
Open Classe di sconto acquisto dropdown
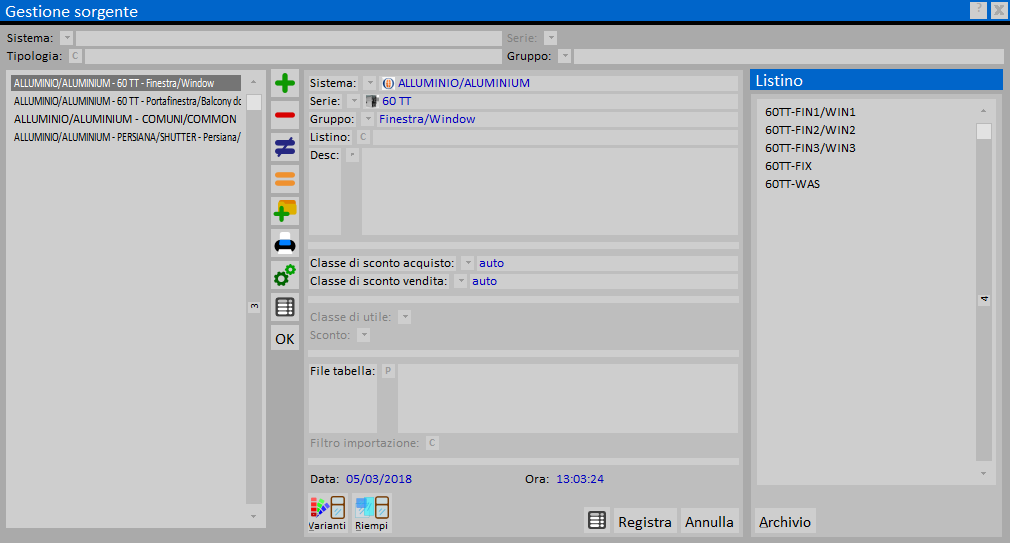click(x=468, y=263)
